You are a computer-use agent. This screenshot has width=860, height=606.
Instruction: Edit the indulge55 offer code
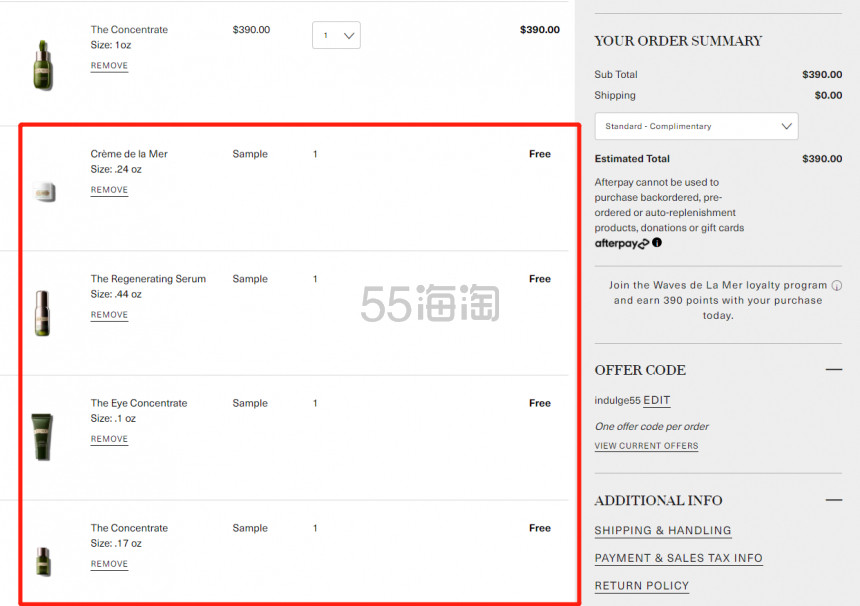[x=657, y=400]
